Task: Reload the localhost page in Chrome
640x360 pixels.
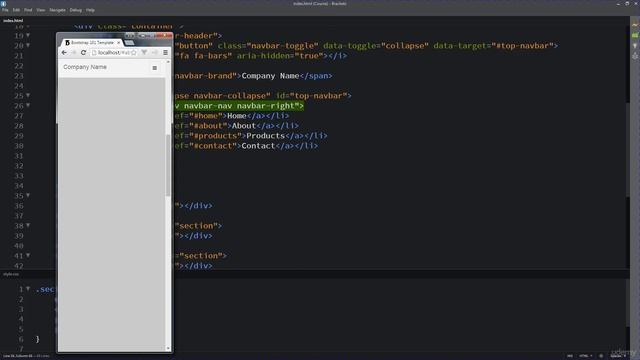Action: click(83, 53)
